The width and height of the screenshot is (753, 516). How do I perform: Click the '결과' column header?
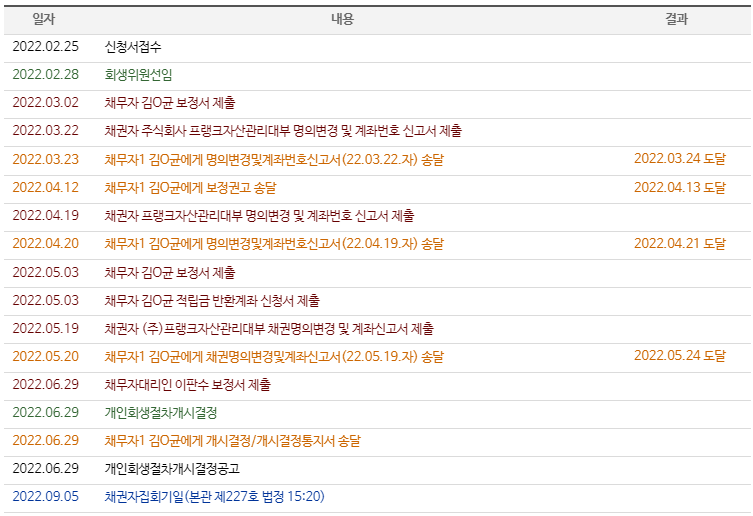point(677,19)
